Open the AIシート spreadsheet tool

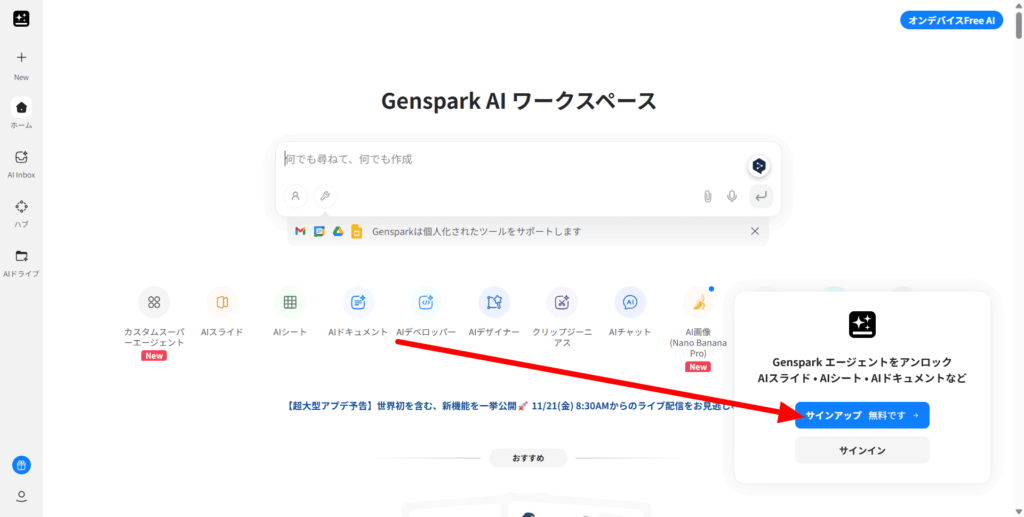[x=290, y=302]
